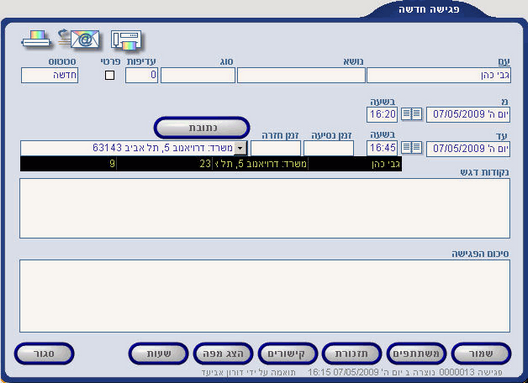
Task: Click the שמור save button
Action: tap(481, 354)
